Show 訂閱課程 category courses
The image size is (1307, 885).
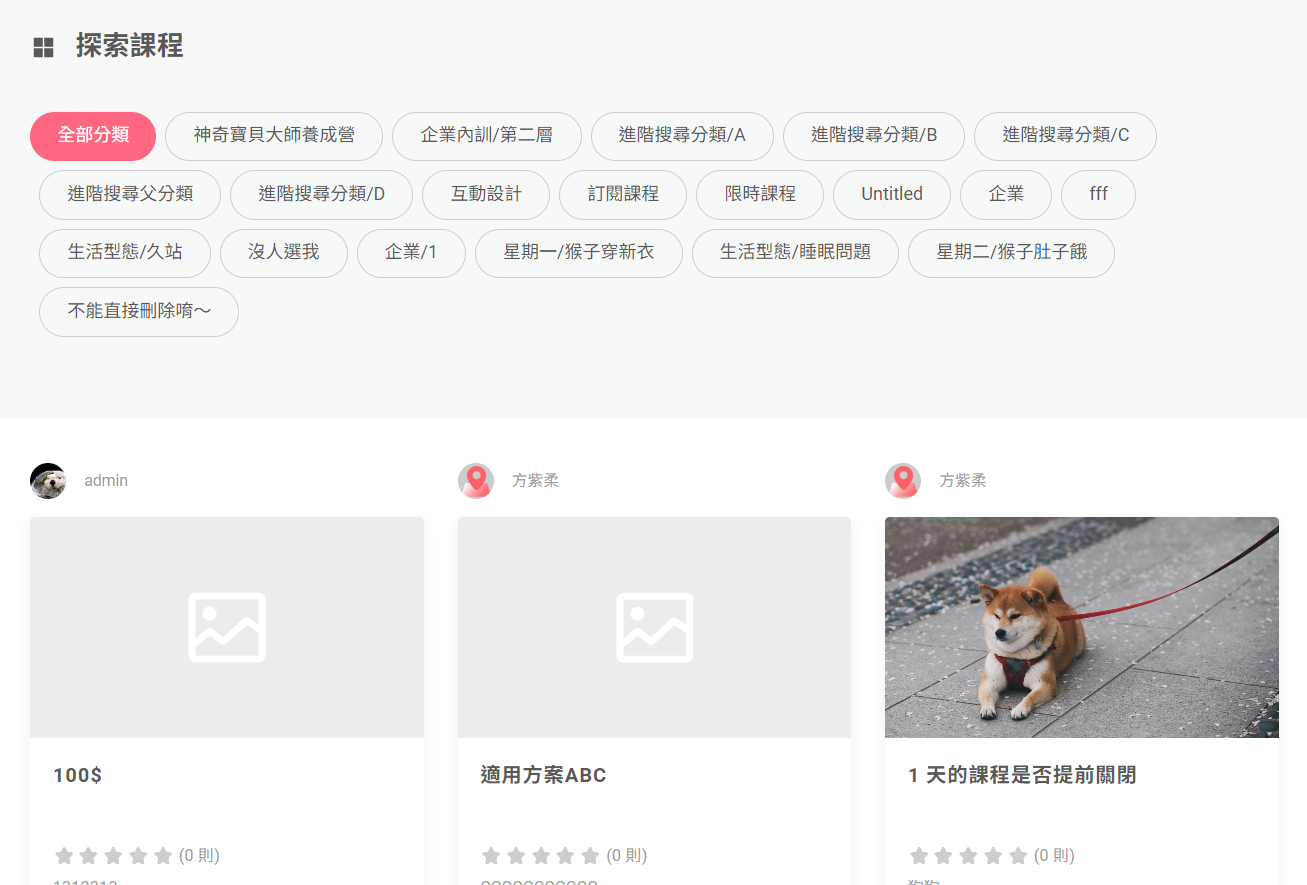point(623,195)
